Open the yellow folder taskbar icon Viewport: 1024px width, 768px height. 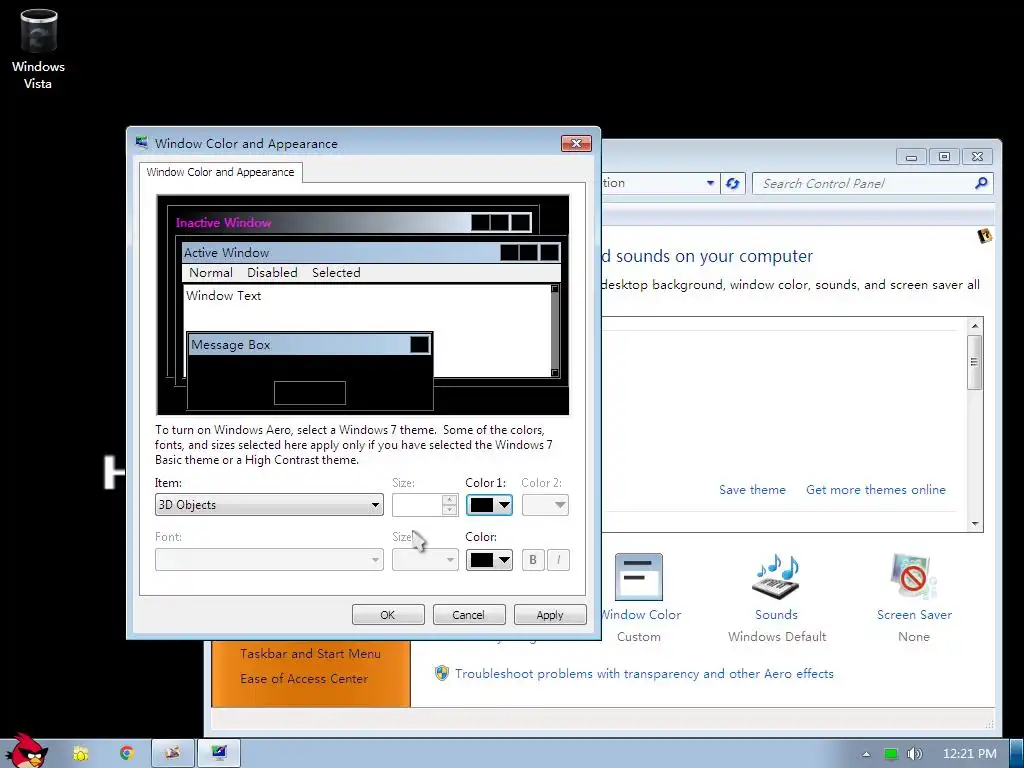point(80,753)
